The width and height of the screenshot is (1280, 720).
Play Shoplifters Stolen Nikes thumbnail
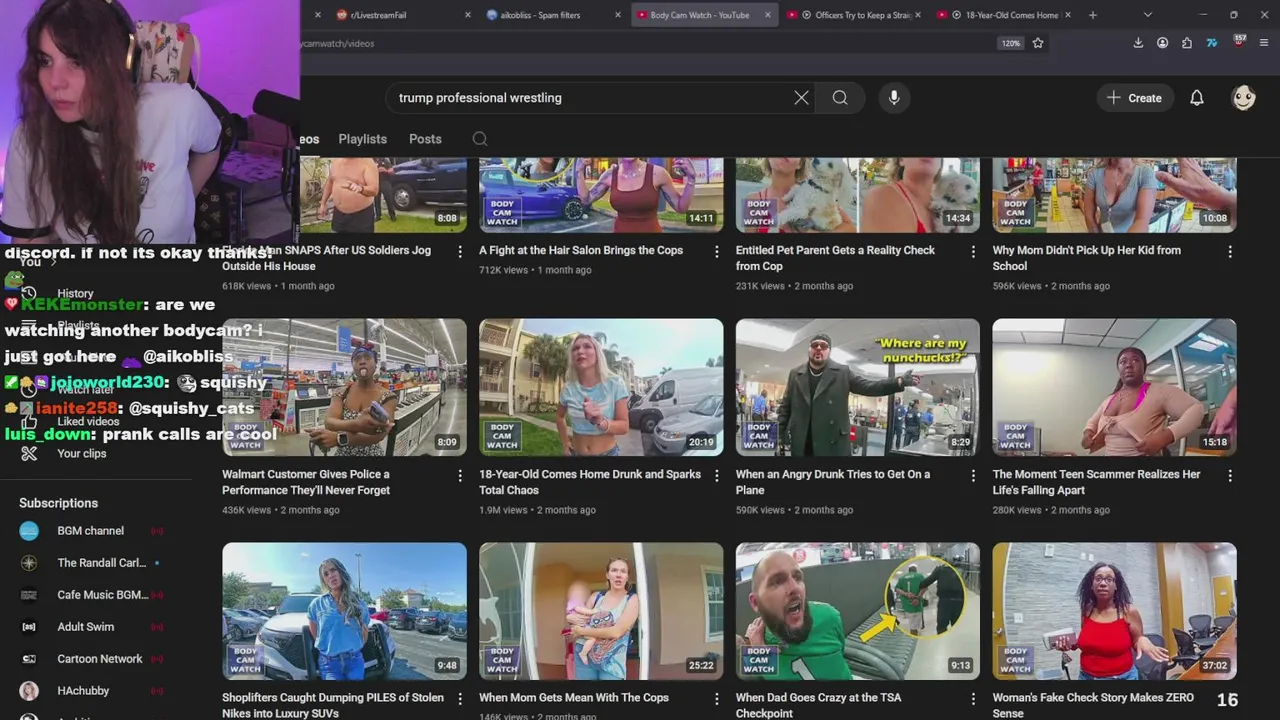click(x=344, y=611)
